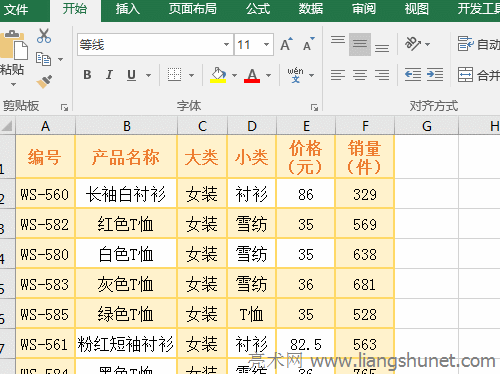Click the Decrease Indent icon

click(412, 74)
